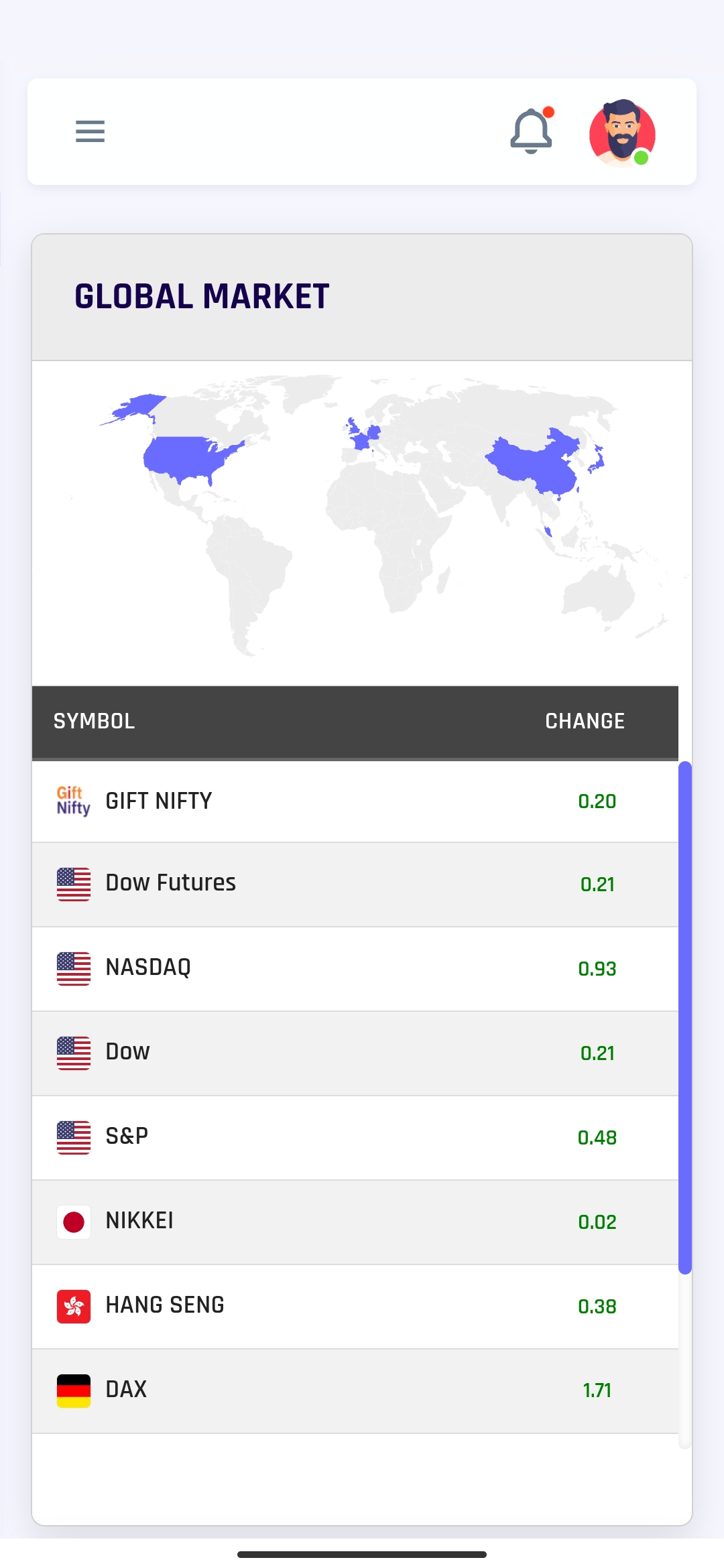
Task: Tap the Japan flag next to NIKKEI
Action: [74, 1222]
